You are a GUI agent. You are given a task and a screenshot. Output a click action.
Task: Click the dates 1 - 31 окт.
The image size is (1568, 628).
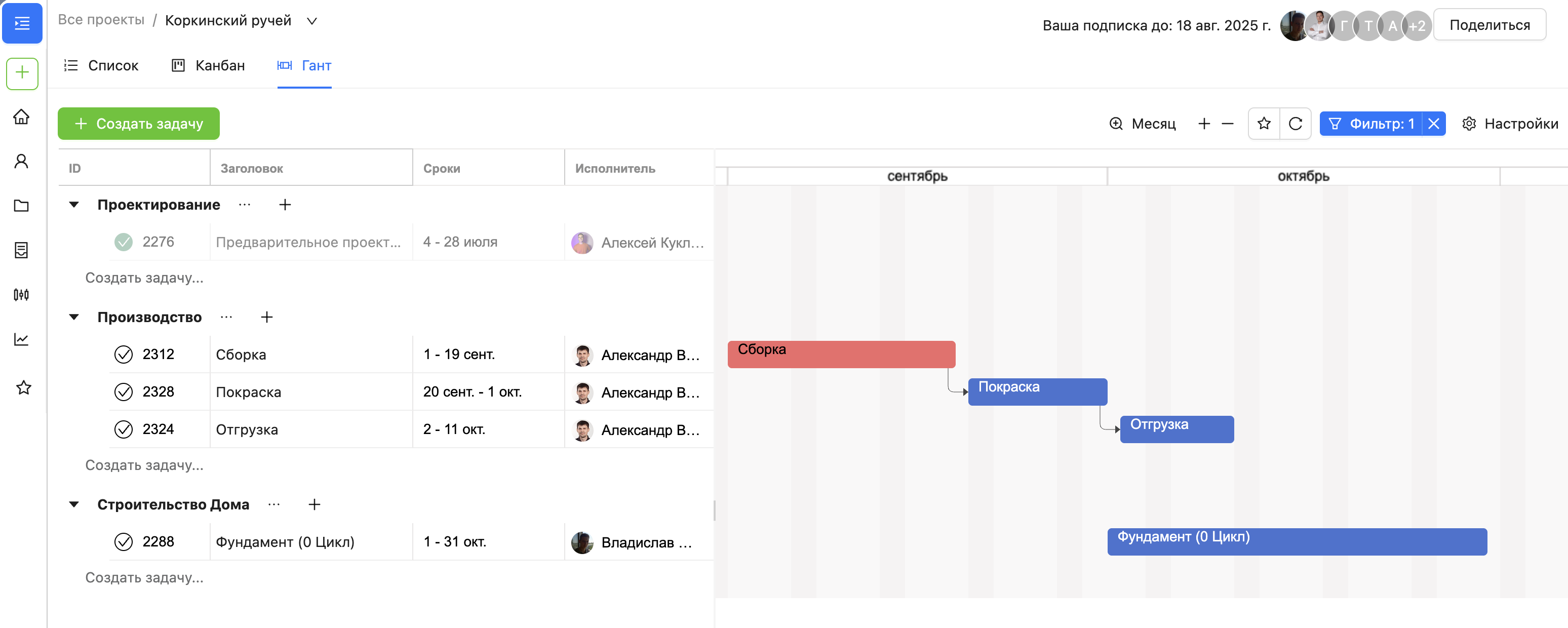pyautogui.click(x=455, y=541)
